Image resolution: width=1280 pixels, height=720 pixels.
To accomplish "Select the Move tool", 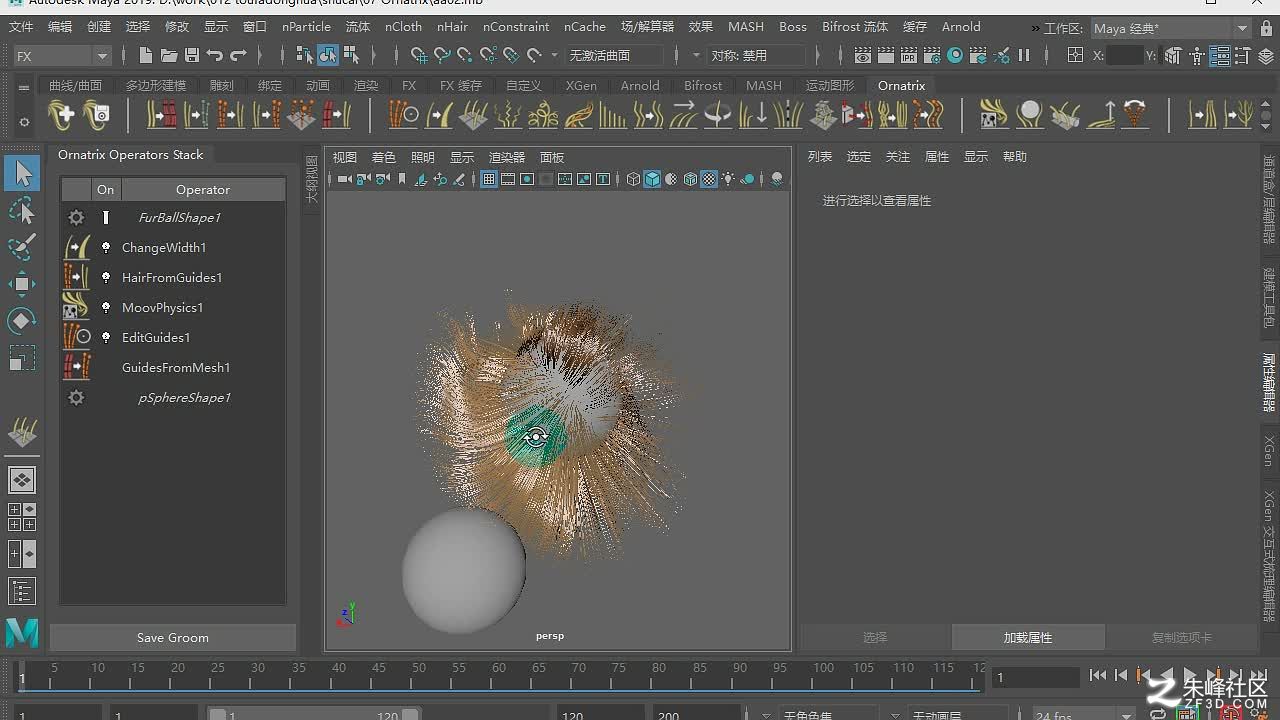I will (22, 284).
